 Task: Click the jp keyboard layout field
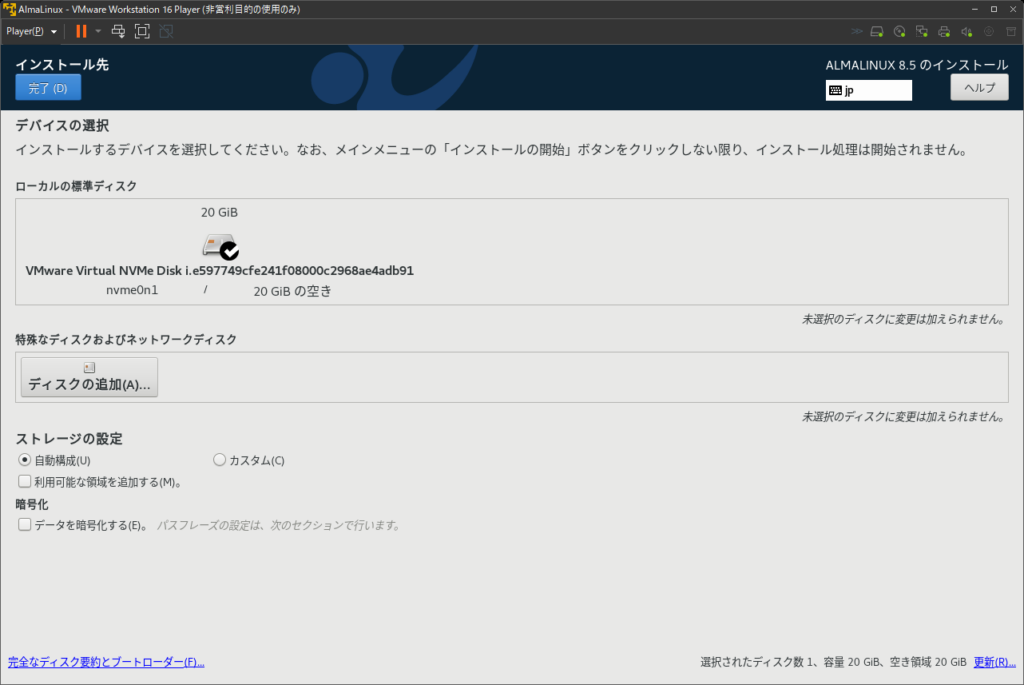coord(869,90)
